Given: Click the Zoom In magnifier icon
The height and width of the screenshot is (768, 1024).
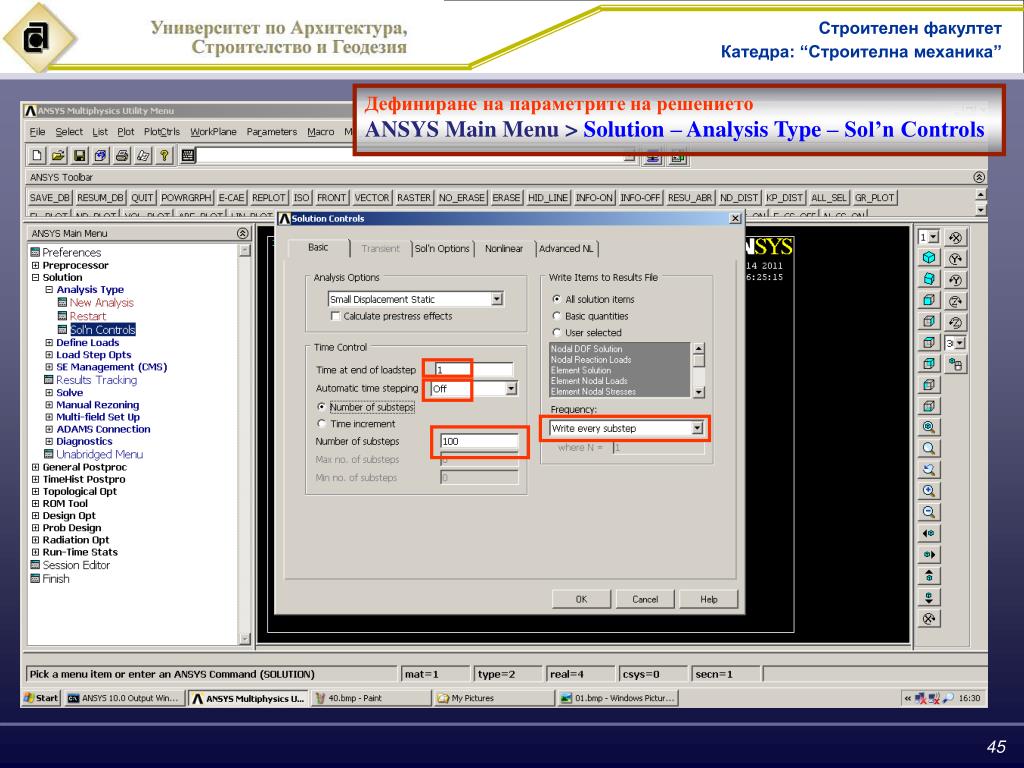Looking at the screenshot, I should (929, 491).
